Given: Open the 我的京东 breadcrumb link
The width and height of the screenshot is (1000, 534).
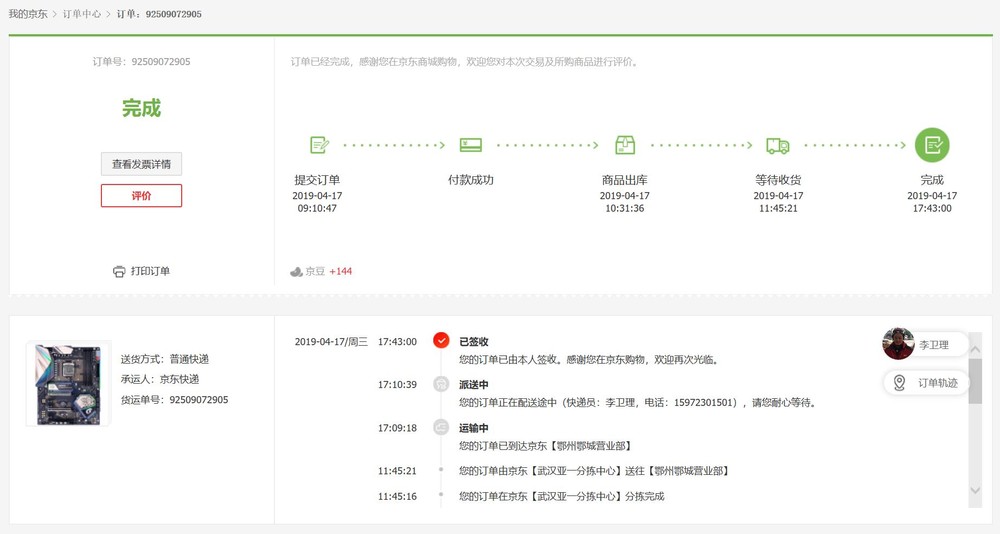Looking at the screenshot, I should click(x=27, y=14).
